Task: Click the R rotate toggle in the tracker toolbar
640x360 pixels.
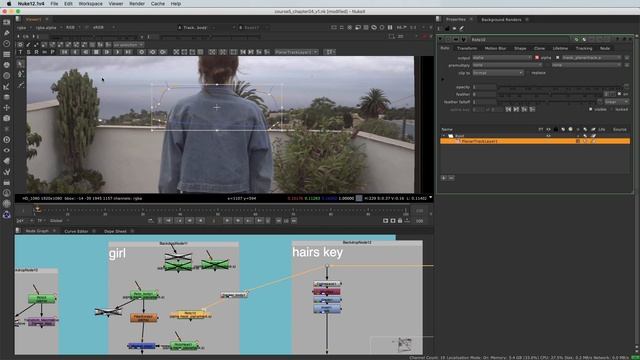Action: [36, 52]
